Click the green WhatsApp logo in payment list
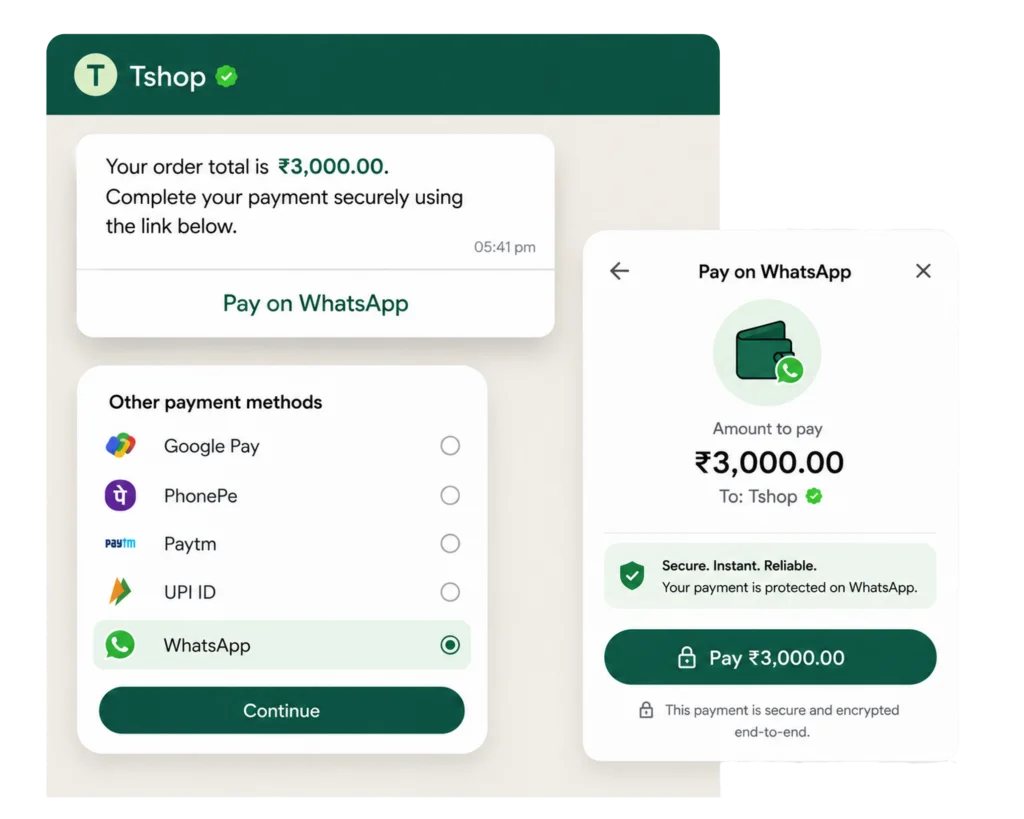Image resolution: width=1024 pixels, height=819 pixels. click(120, 645)
